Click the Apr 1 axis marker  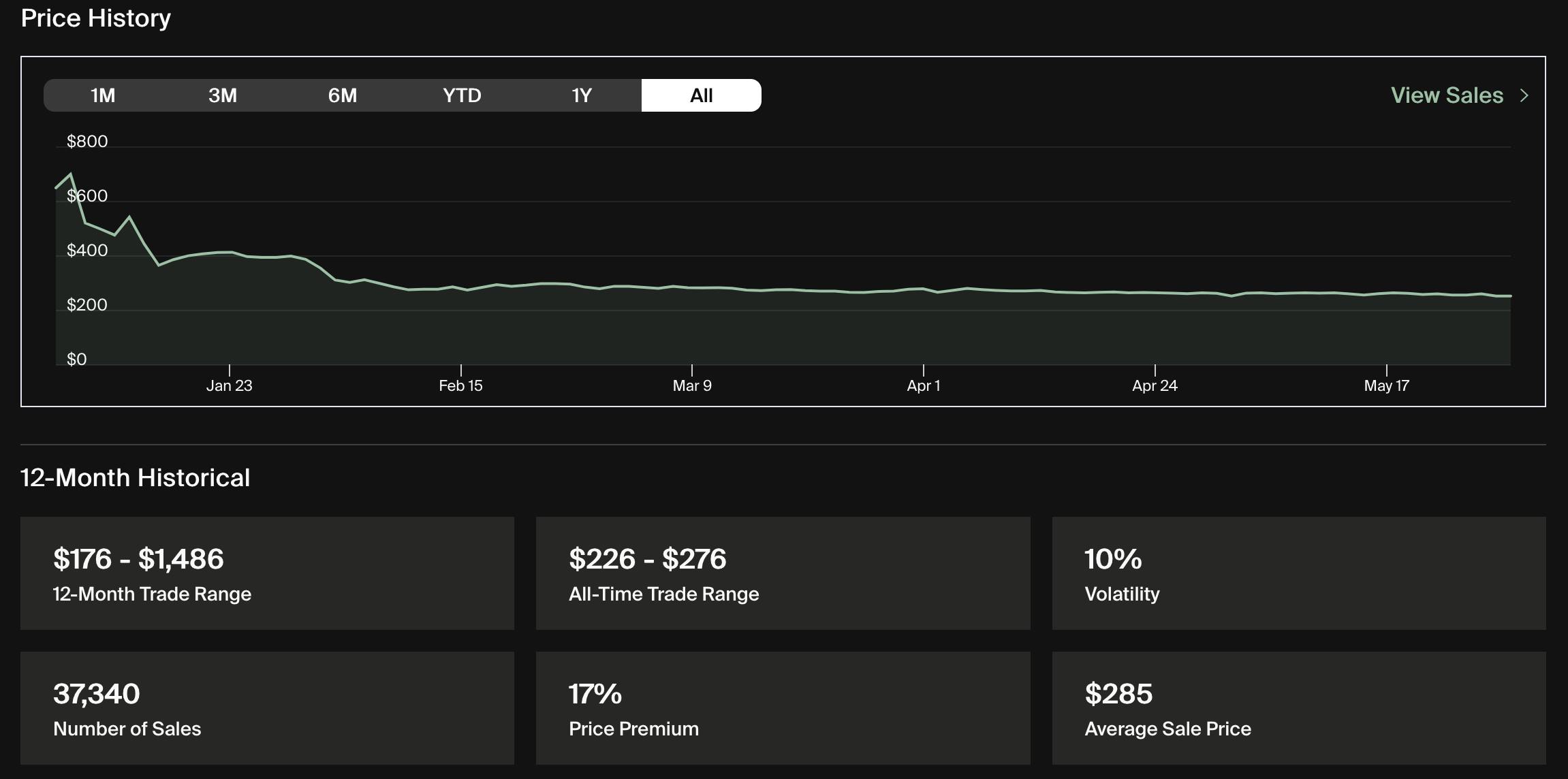click(923, 385)
